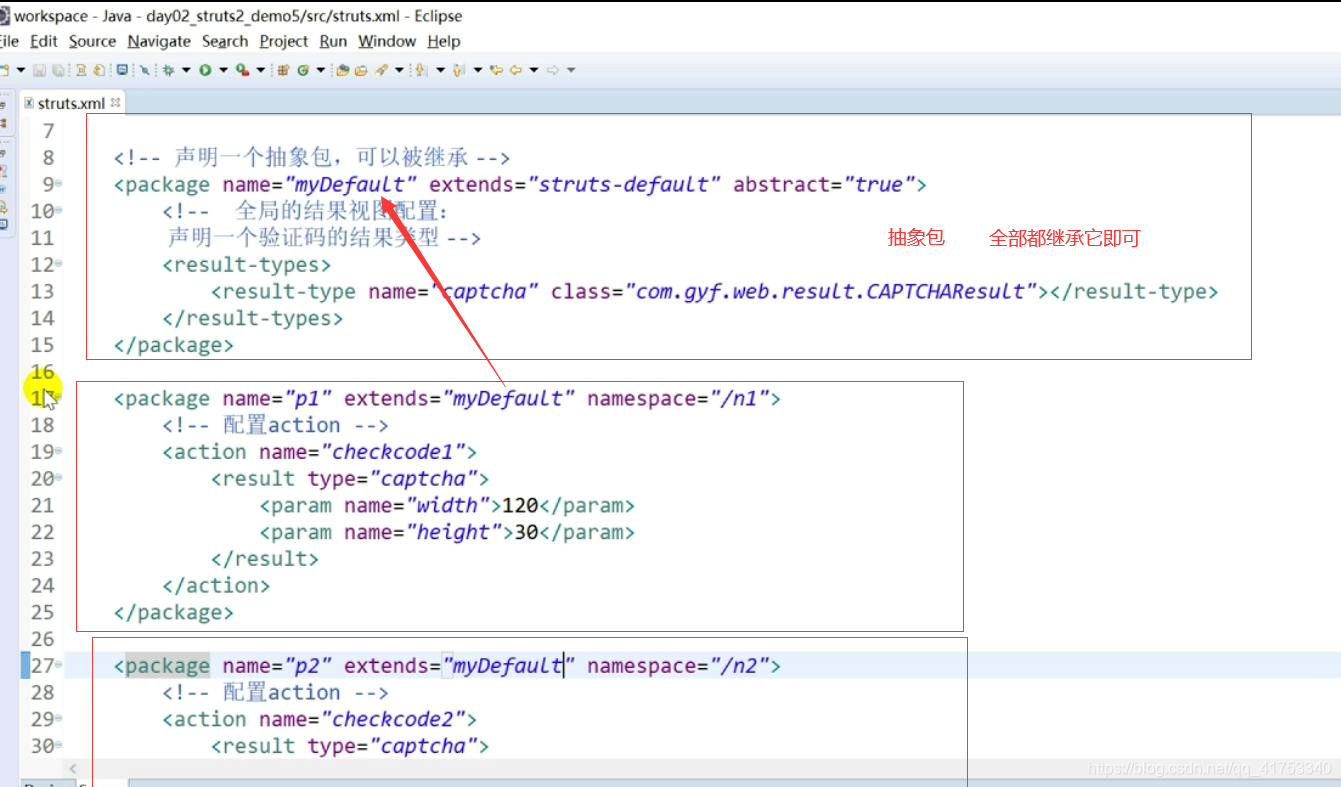Click the New Java Package icon
This screenshot has height=787, width=1341.
[282, 70]
